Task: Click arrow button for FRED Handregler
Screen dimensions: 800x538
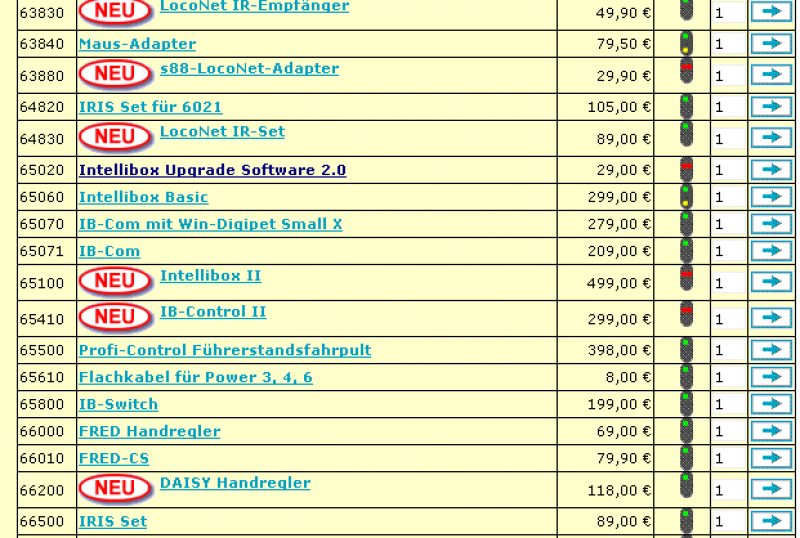Action: point(771,431)
